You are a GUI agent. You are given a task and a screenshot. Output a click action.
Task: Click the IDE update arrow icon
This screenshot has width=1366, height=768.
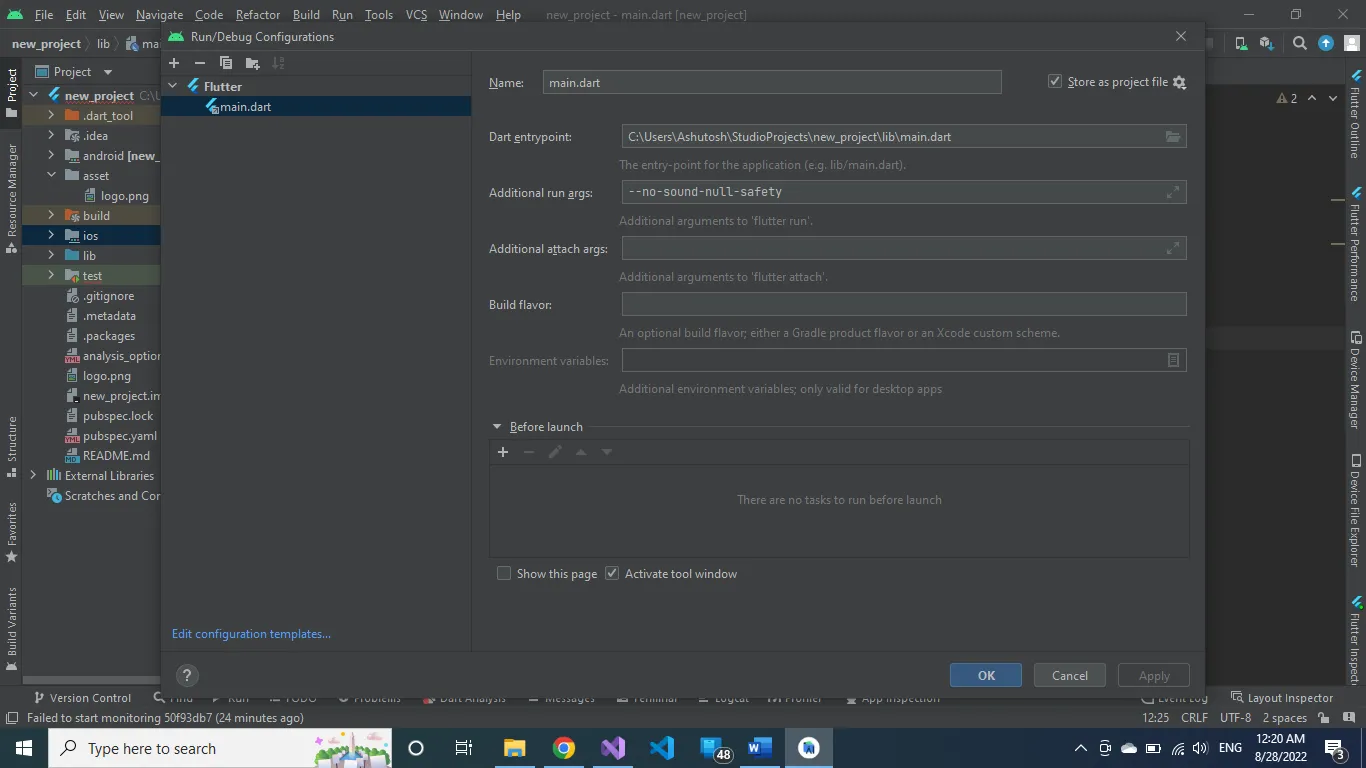tap(1326, 43)
